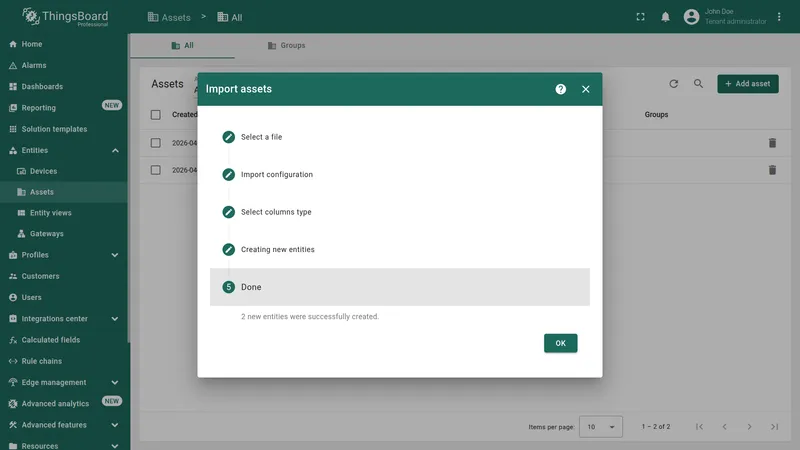Open the top-right three-dot user menu
800x450 pixels.
(x=779, y=17)
